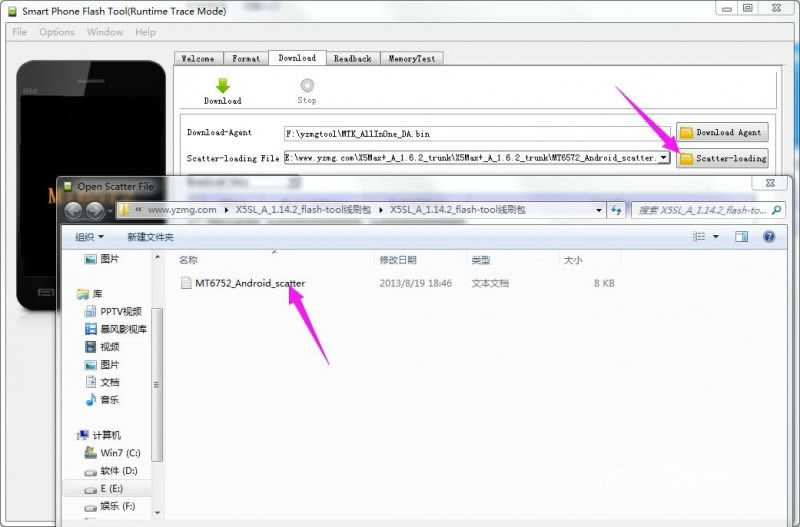The width and height of the screenshot is (800, 527).
Task: Open 音乐 library in the sidebar
Action: click(x=110, y=399)
